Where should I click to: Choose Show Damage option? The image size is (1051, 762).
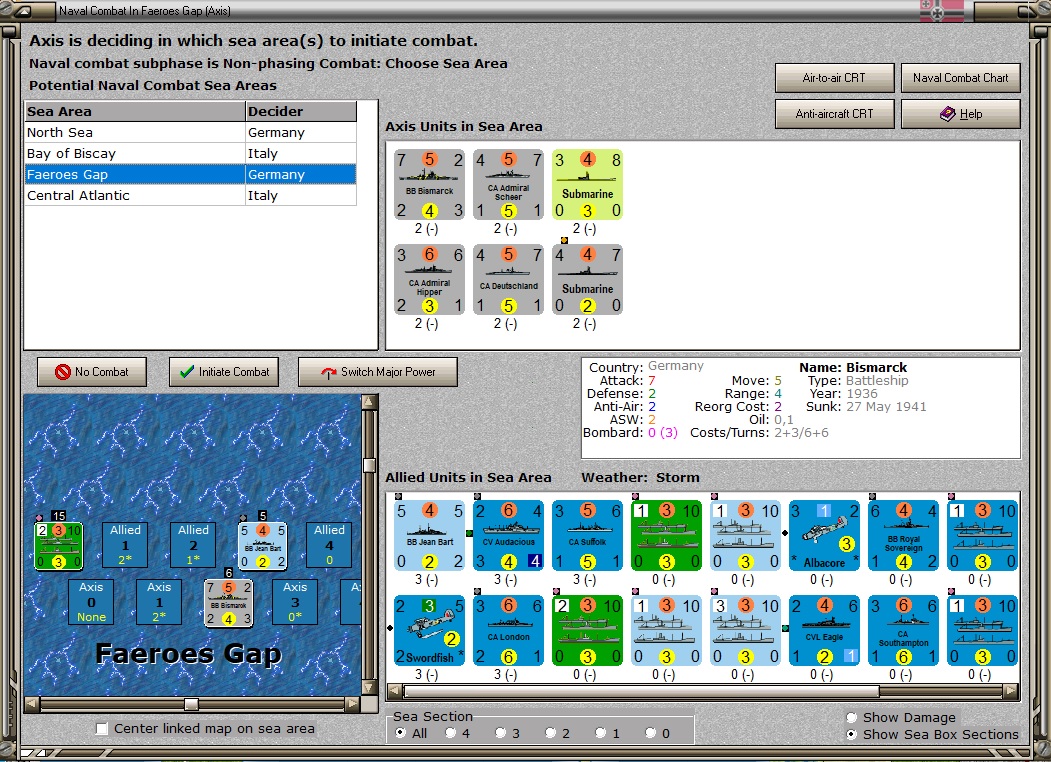coord(852,718)
